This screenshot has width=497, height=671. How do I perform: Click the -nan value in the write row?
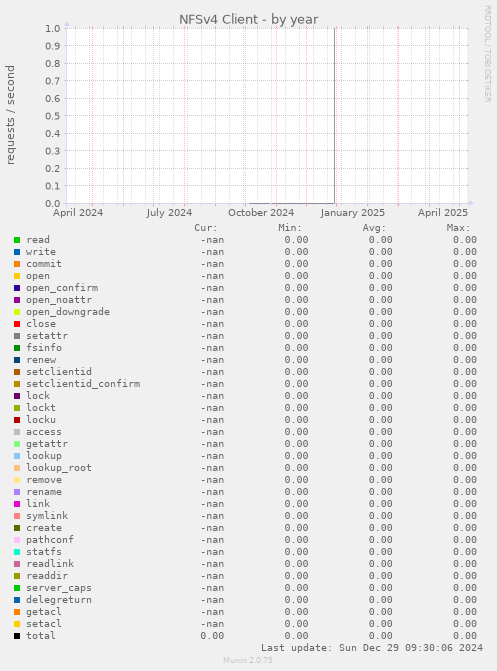point(212,252)
